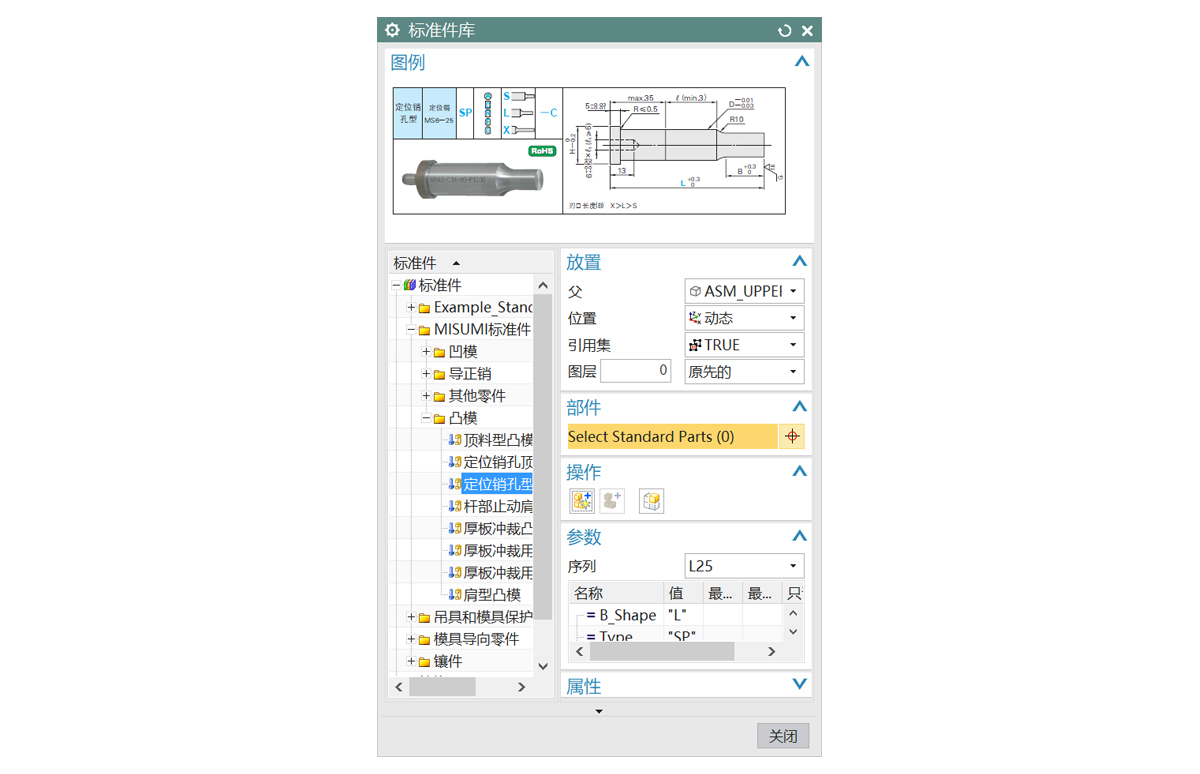This screenshot has height=774, width=1200.
Task: Click the 凹模 folder icon
Action: [x=439, y=352]
